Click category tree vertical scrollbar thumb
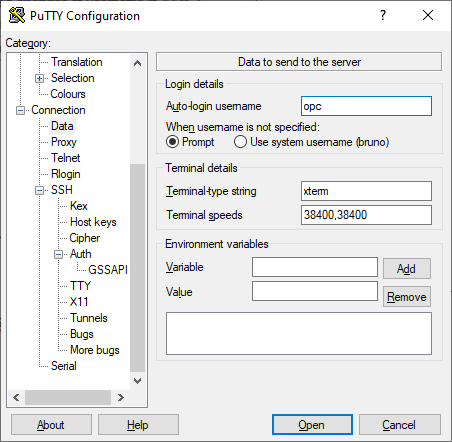Image resolution: width=452 pixels, height=442 pixels. (x=137, y=268)
